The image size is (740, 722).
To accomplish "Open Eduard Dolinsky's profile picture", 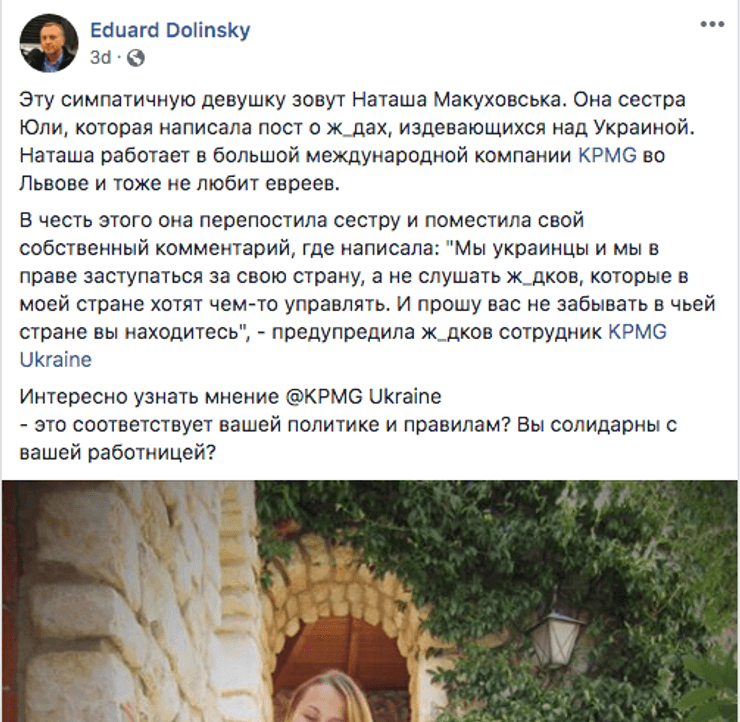I will (x=49, y=43).
